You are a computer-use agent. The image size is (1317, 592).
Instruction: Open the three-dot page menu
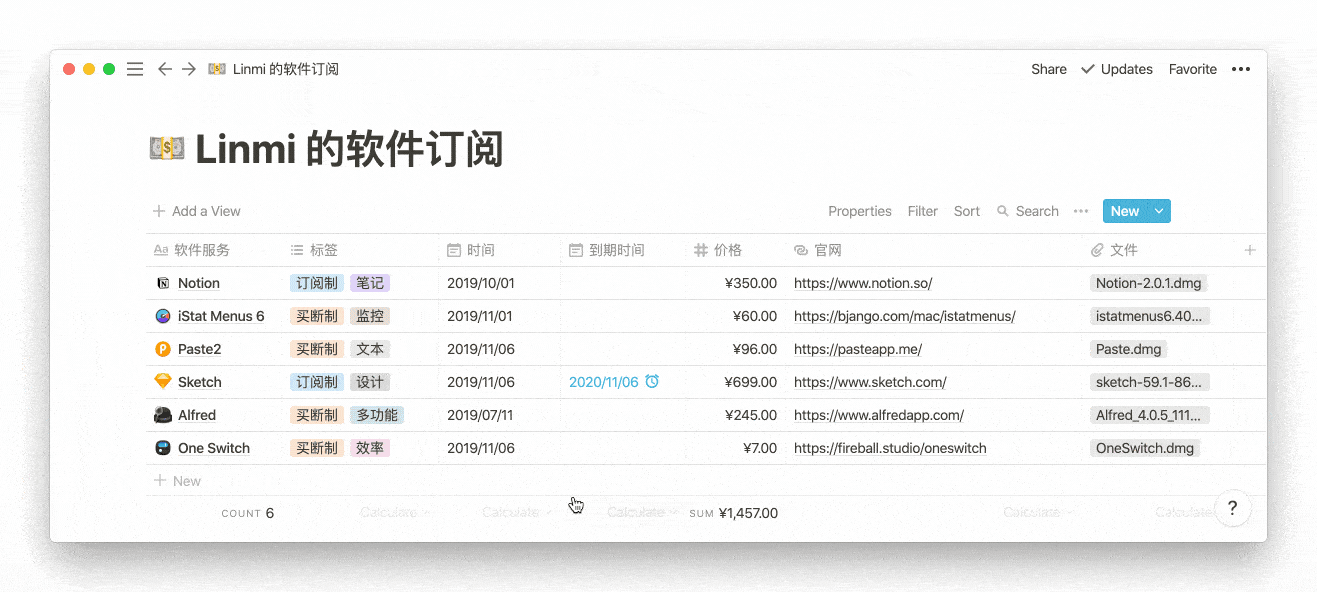(x=1241, y=69)
